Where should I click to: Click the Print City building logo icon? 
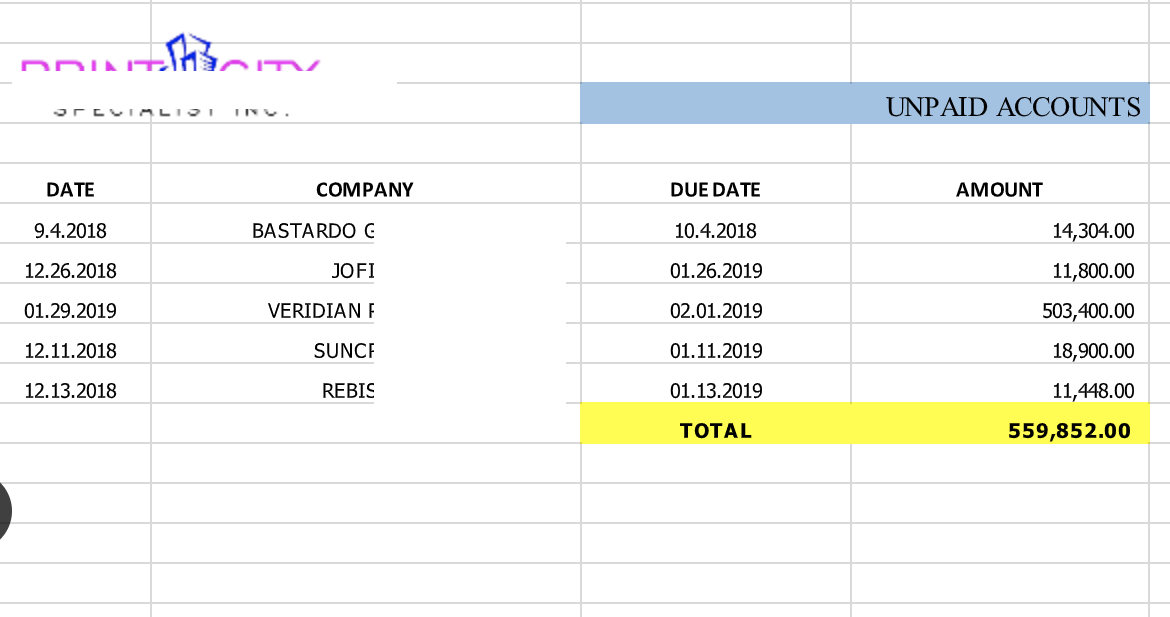(x=190, y=54)
